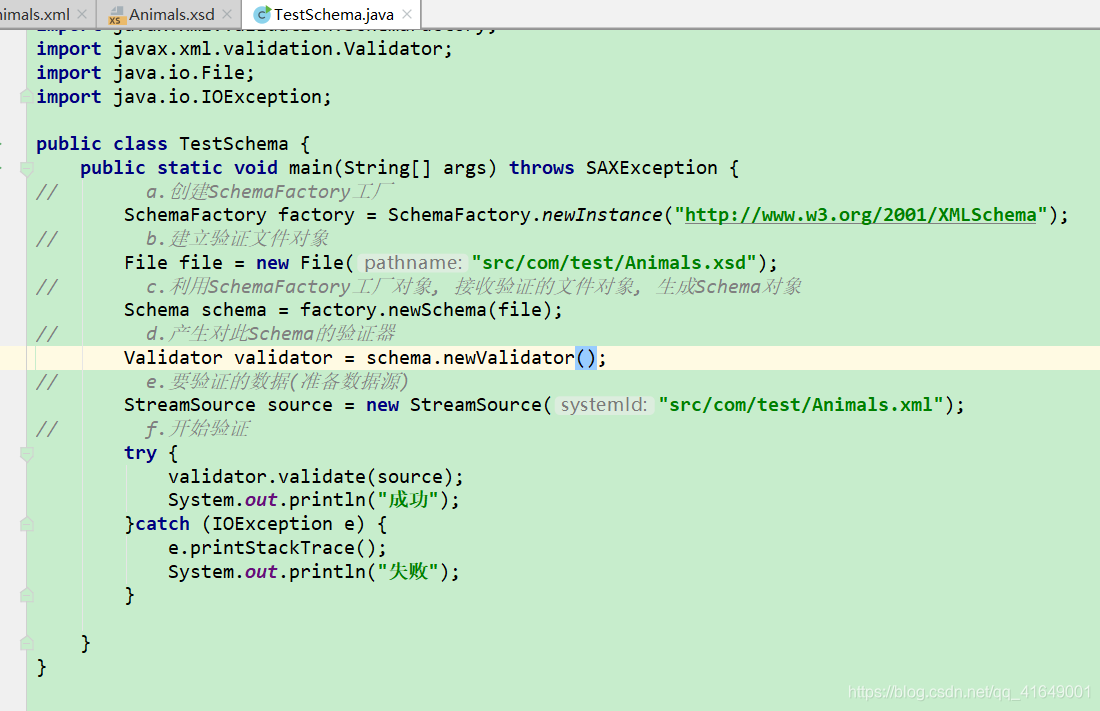Image resolution: width=1100 pixels, height=711 pixels.
Task: Click 'validator.validate(source);' statement
Action: 316,477
